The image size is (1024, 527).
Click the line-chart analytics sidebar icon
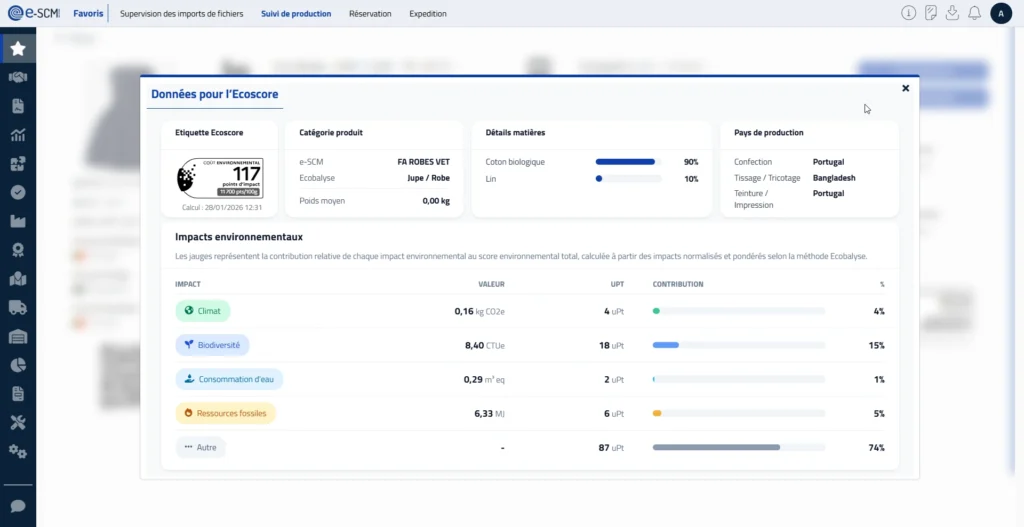point(18,135)
